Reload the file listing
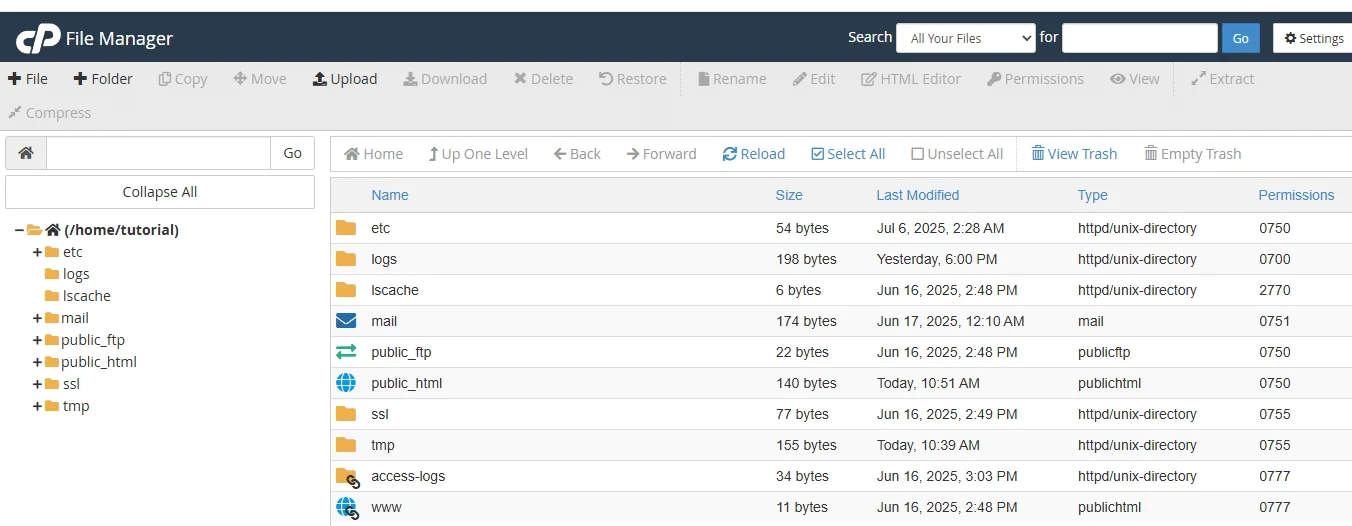1352x526 pixels. tap(754, 154)
